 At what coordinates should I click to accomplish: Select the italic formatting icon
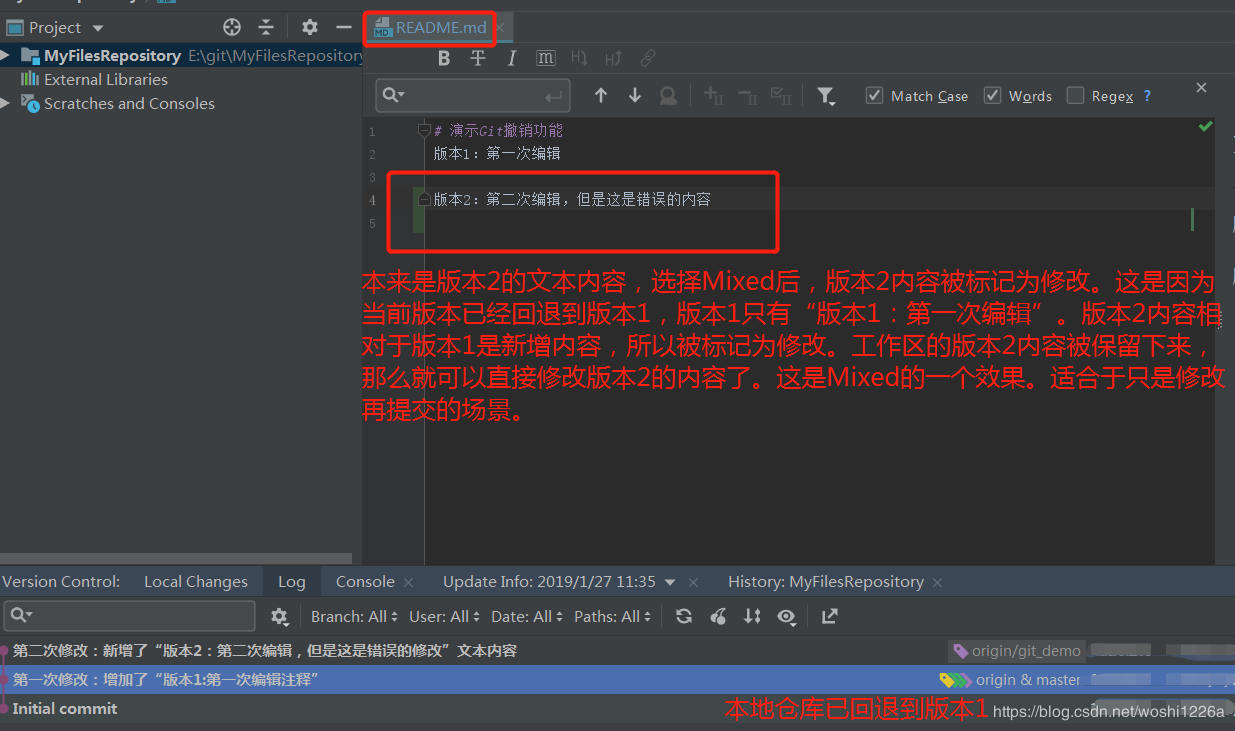click(511, 58)
